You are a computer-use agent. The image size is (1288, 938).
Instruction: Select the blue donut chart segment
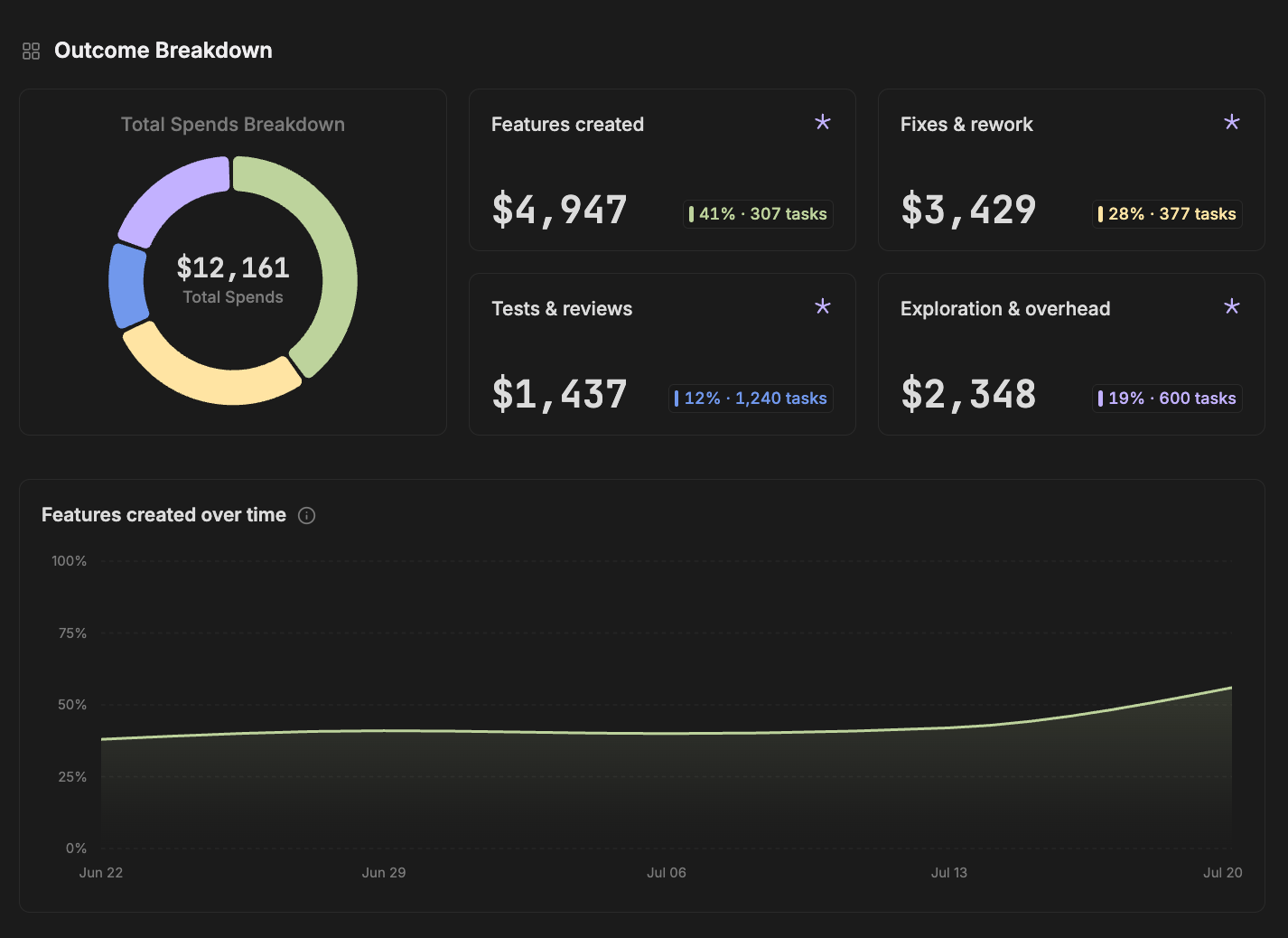tap(126, 286)
